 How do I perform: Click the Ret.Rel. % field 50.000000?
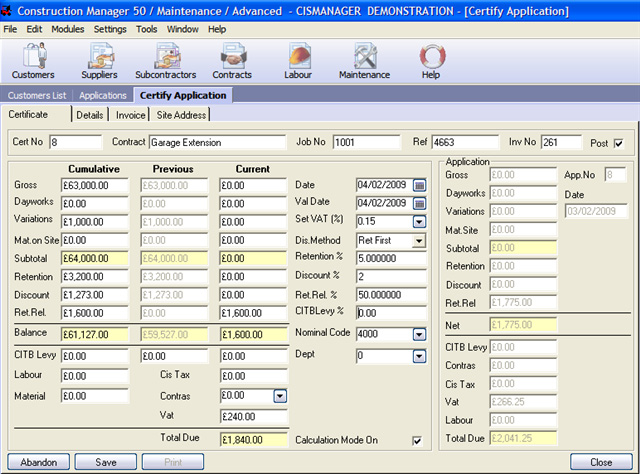click(x=391, y=295)
